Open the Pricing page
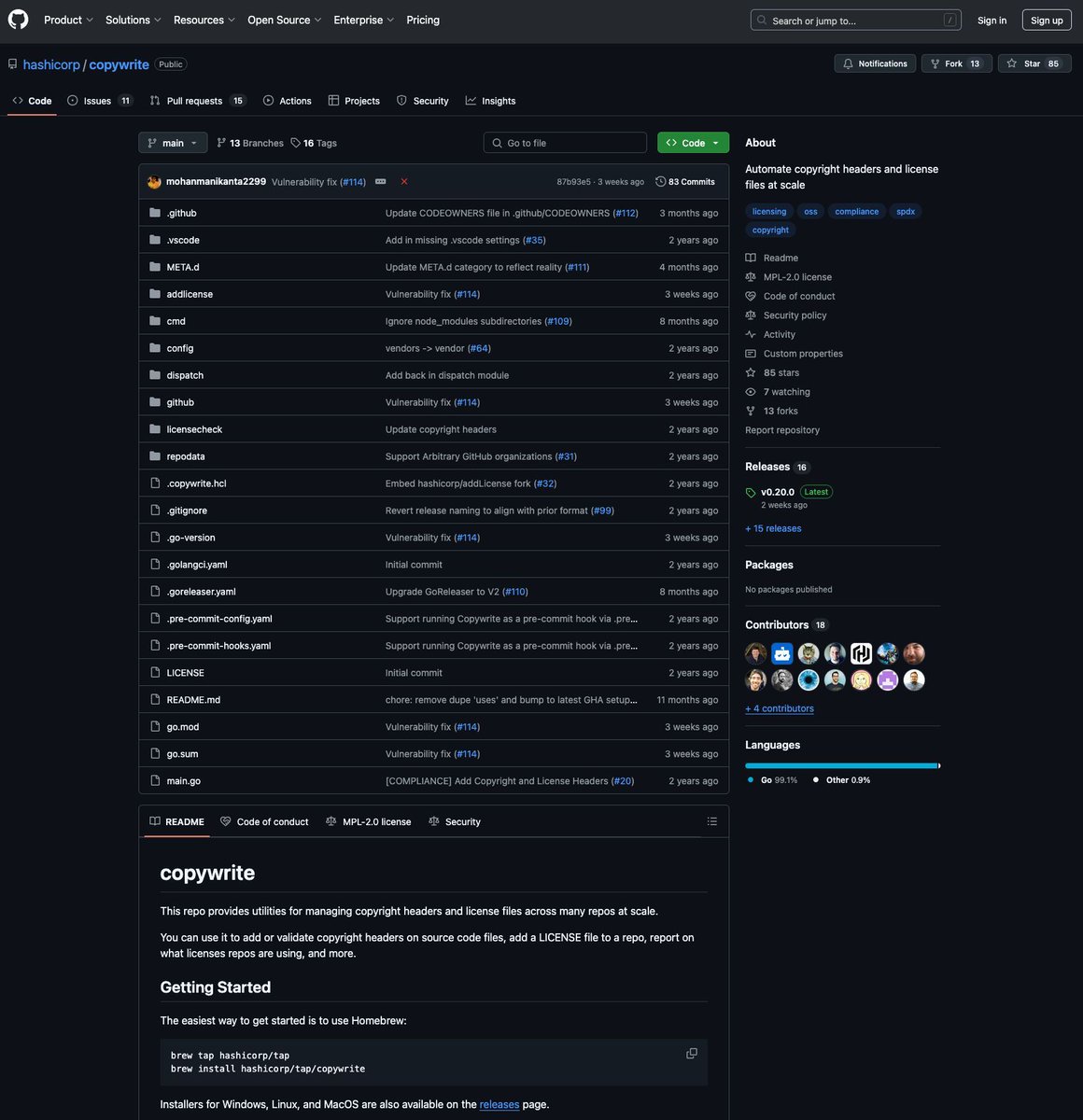This screenshot has width=1083, height=1120. pyautogui.click(x=423, y=20)
